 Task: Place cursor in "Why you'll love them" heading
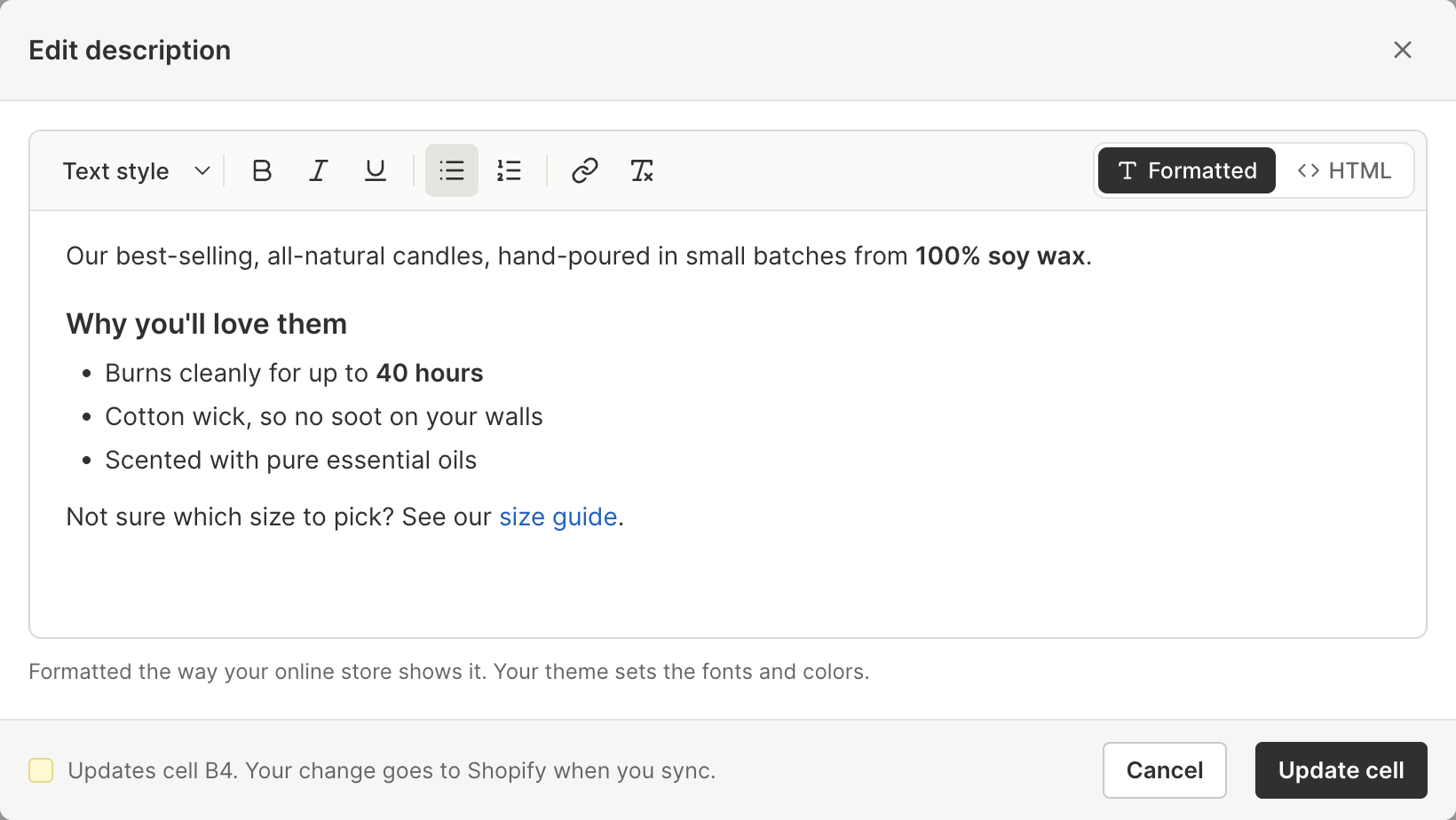[207, 324]
